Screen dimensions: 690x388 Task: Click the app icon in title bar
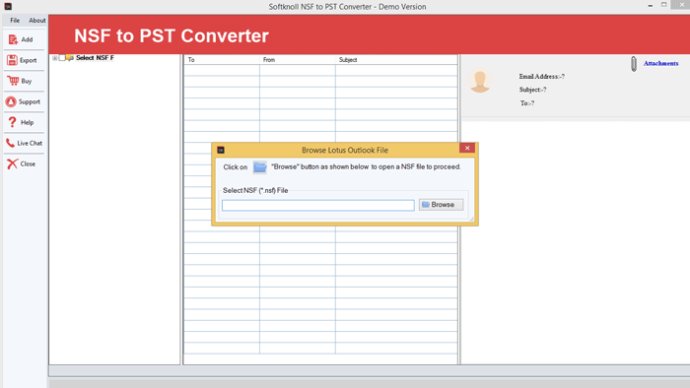point(8,6)
